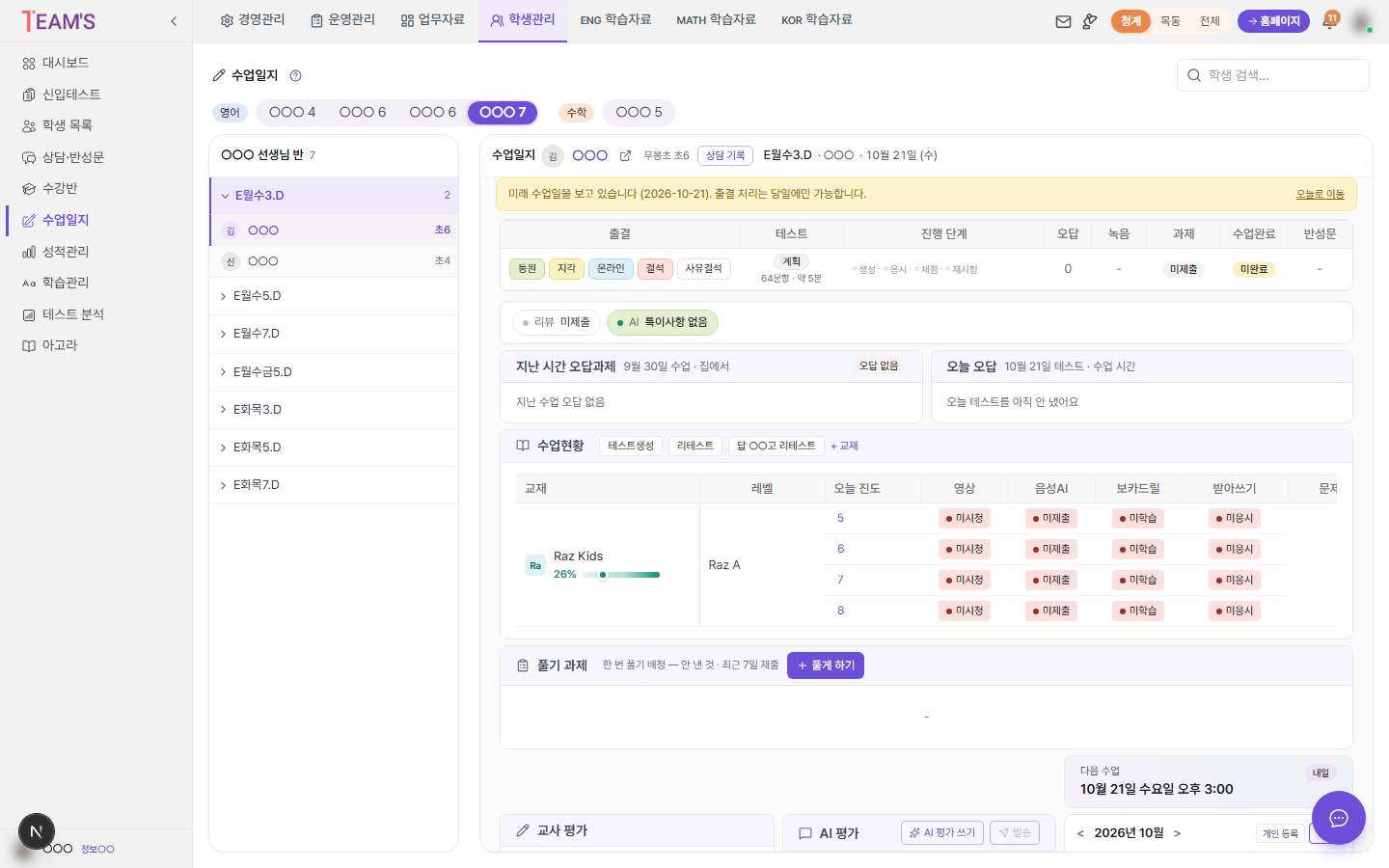Open the 운영관리 top menu
Screen dimensions: 1389x868
[342, 20]
